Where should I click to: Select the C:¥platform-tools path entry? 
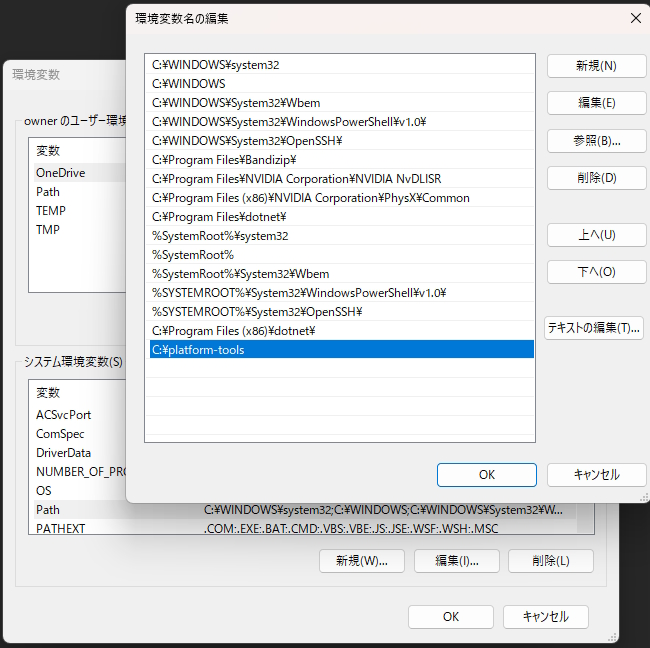pos(342,349)
